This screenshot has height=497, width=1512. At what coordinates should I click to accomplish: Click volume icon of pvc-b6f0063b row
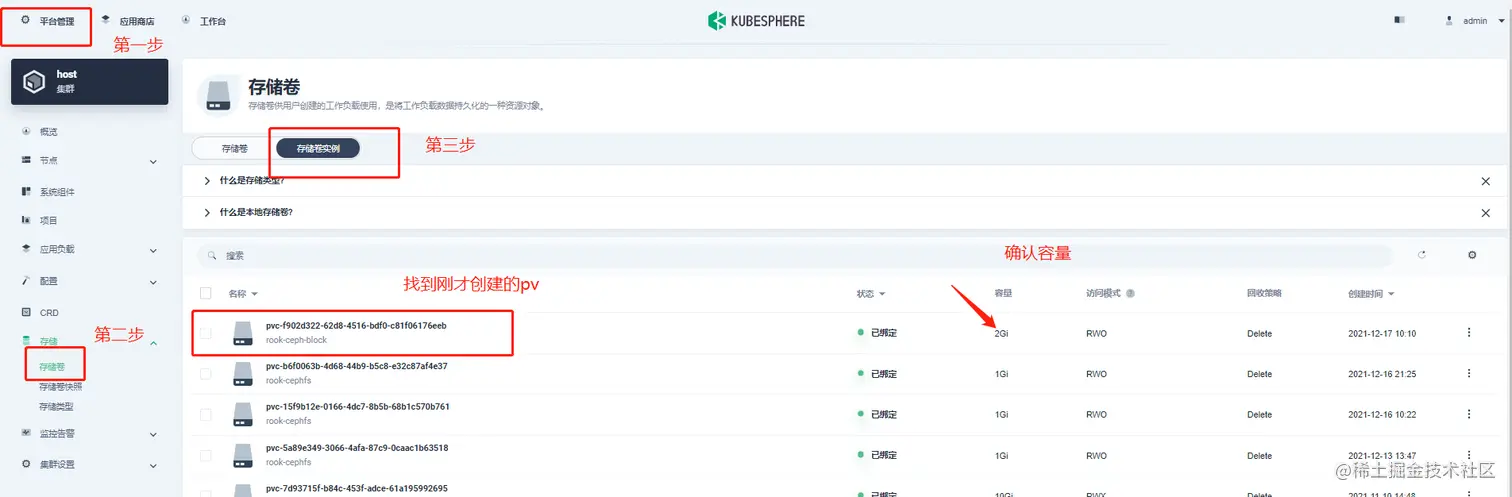coord(243,374)
